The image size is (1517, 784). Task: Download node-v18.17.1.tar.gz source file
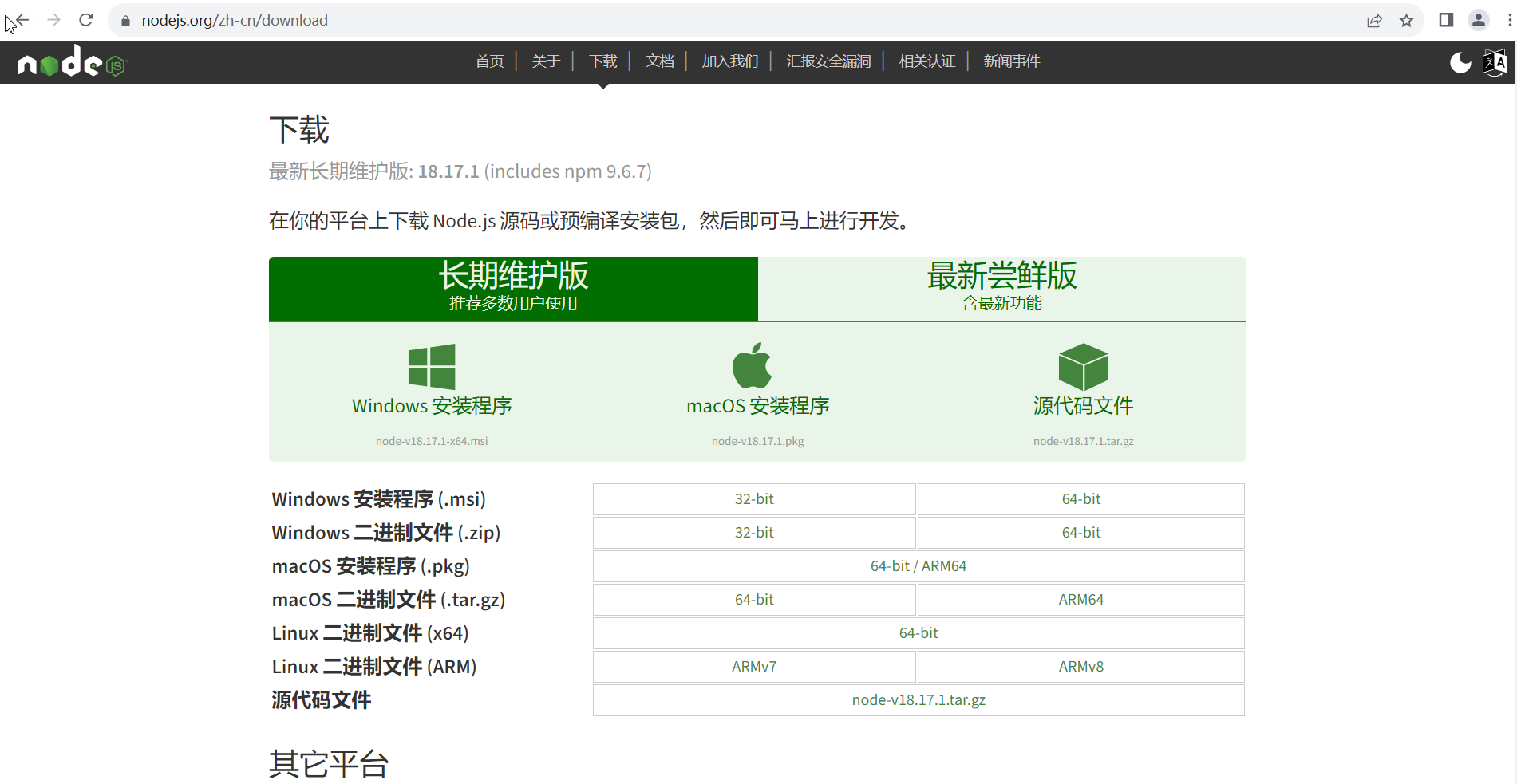918,700
